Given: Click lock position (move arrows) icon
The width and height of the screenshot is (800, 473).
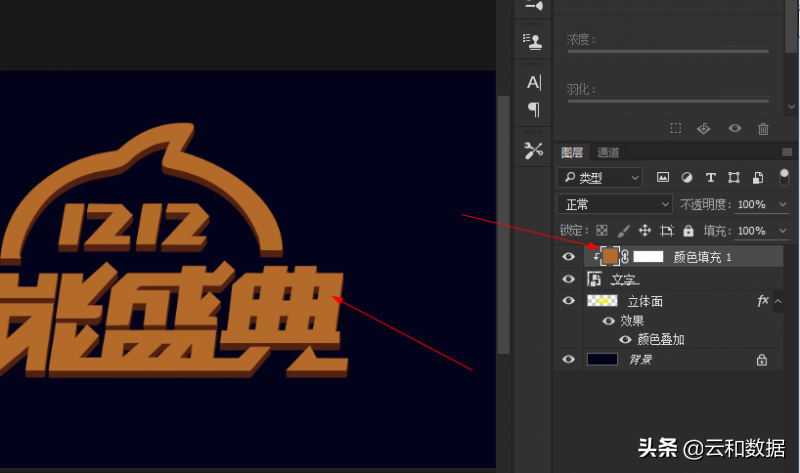Looking at the screenshot, I should coord(645,231).
